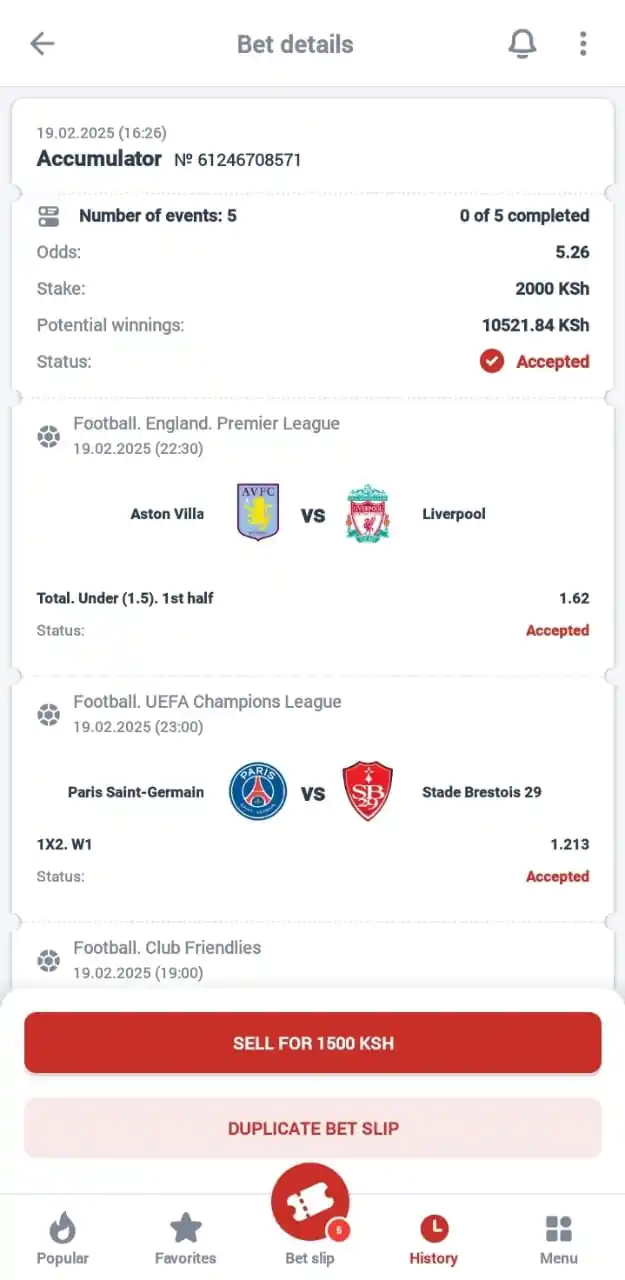
Task: Open the Popular tab
Action: (63, 1240)
